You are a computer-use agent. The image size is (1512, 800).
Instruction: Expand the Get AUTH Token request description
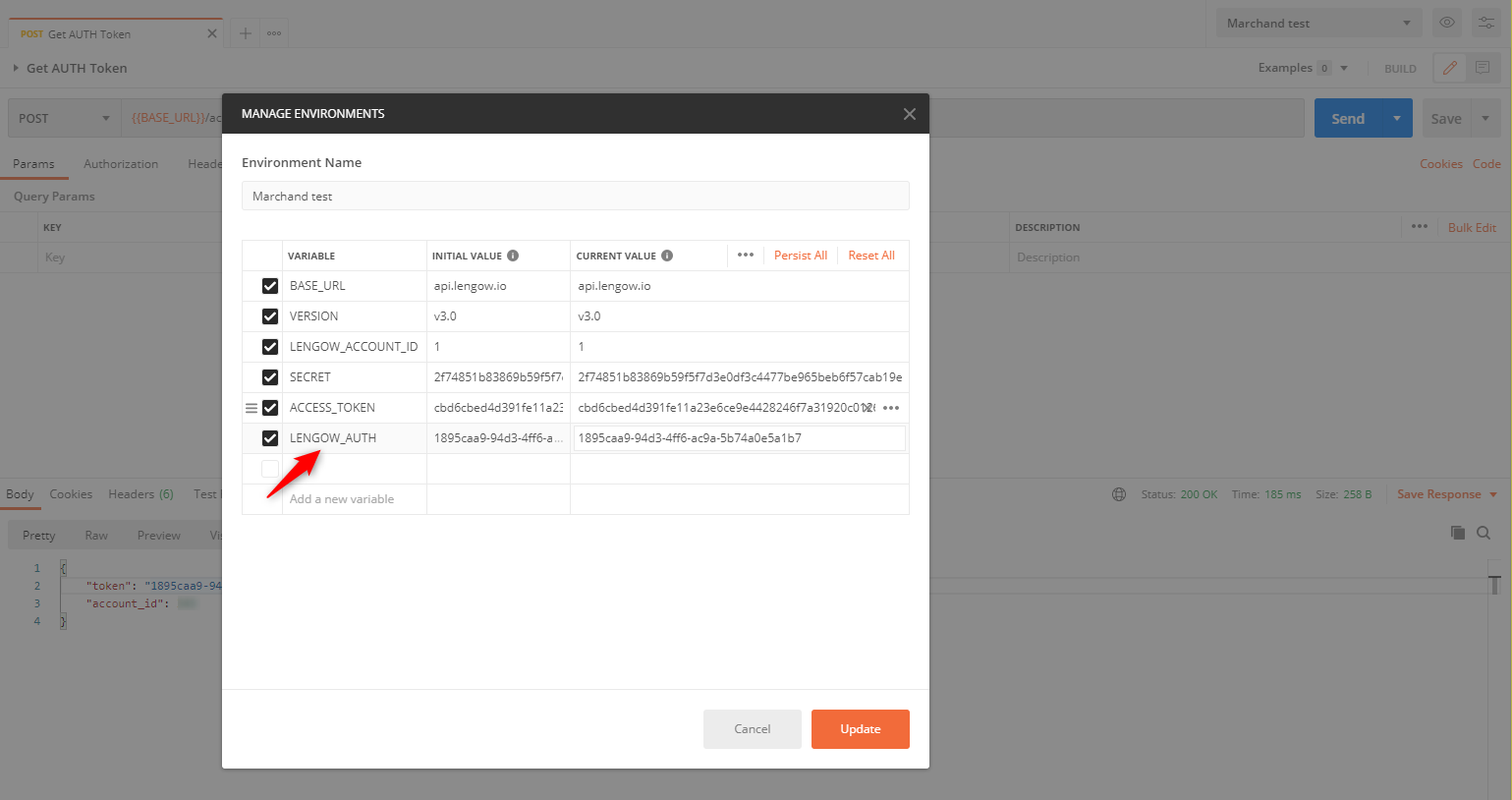pyautogui.click(x=16, y=68)
